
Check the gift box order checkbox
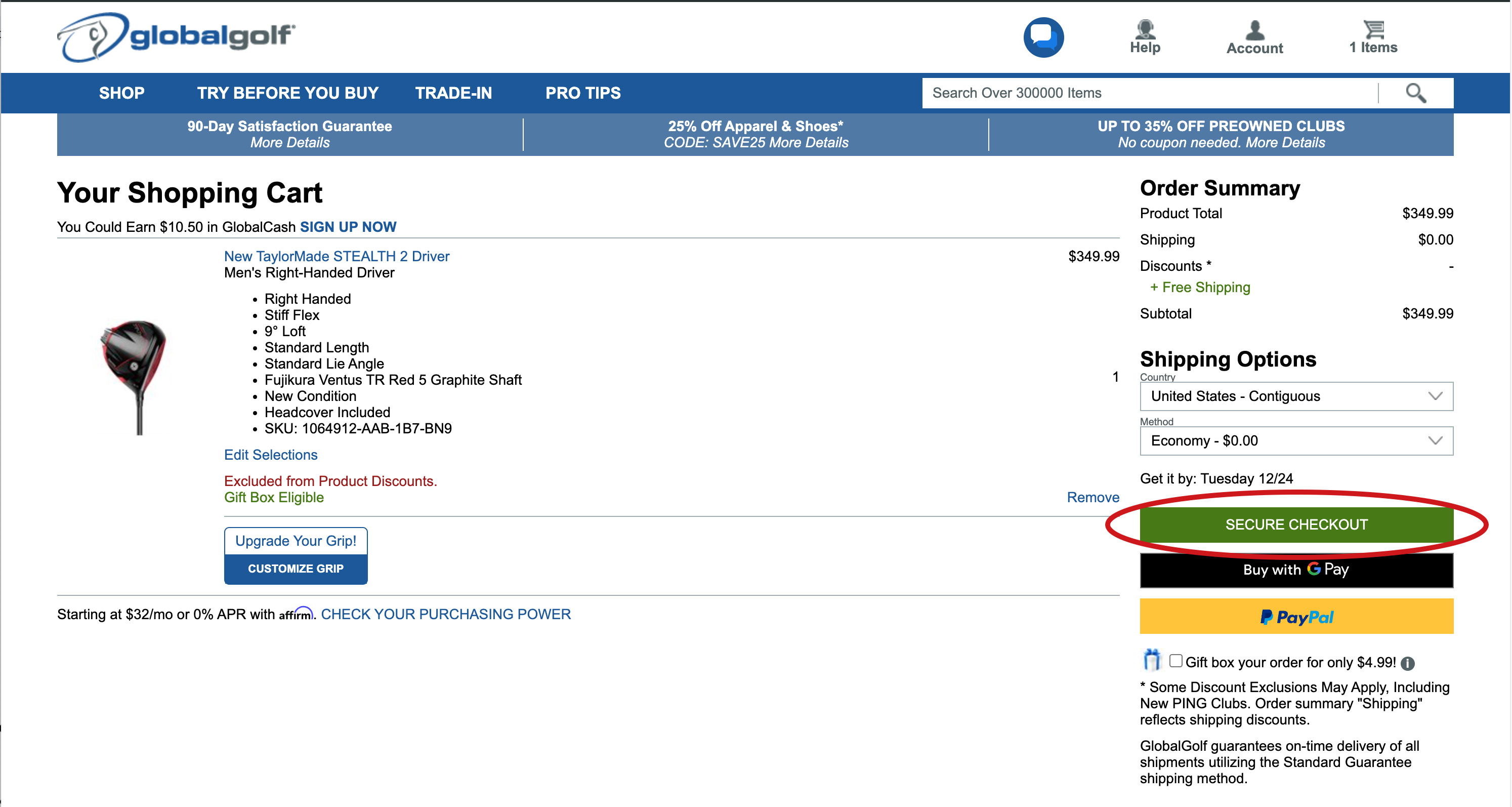coord(1175,660)
